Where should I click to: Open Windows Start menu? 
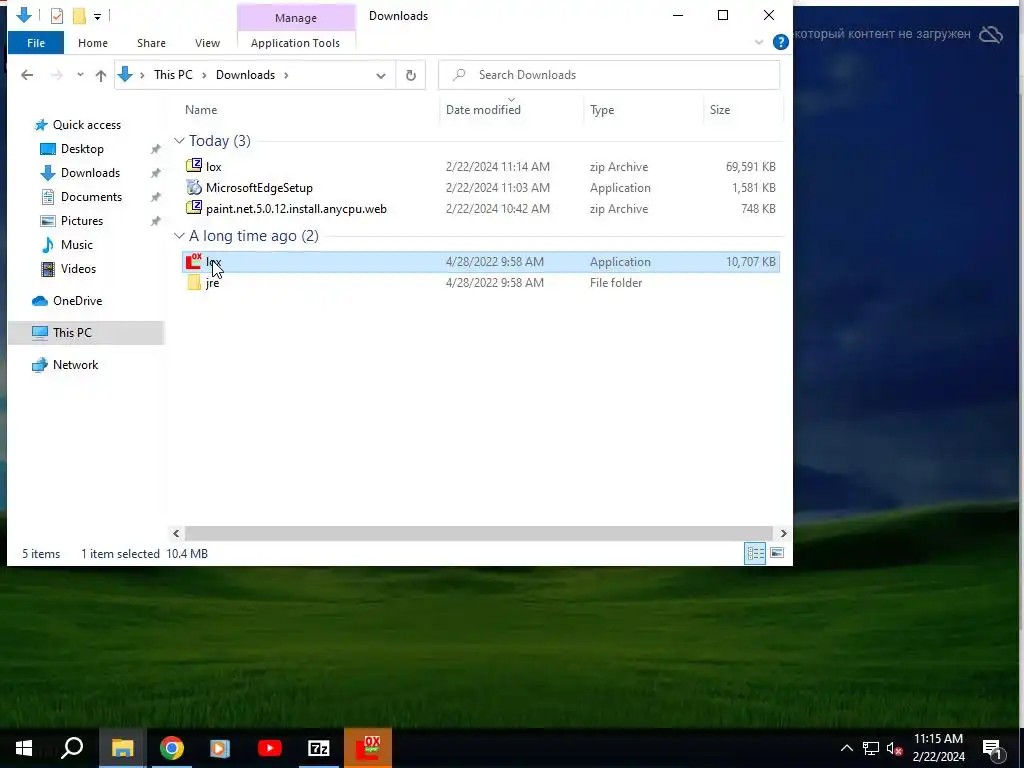(x=24, y=748)
